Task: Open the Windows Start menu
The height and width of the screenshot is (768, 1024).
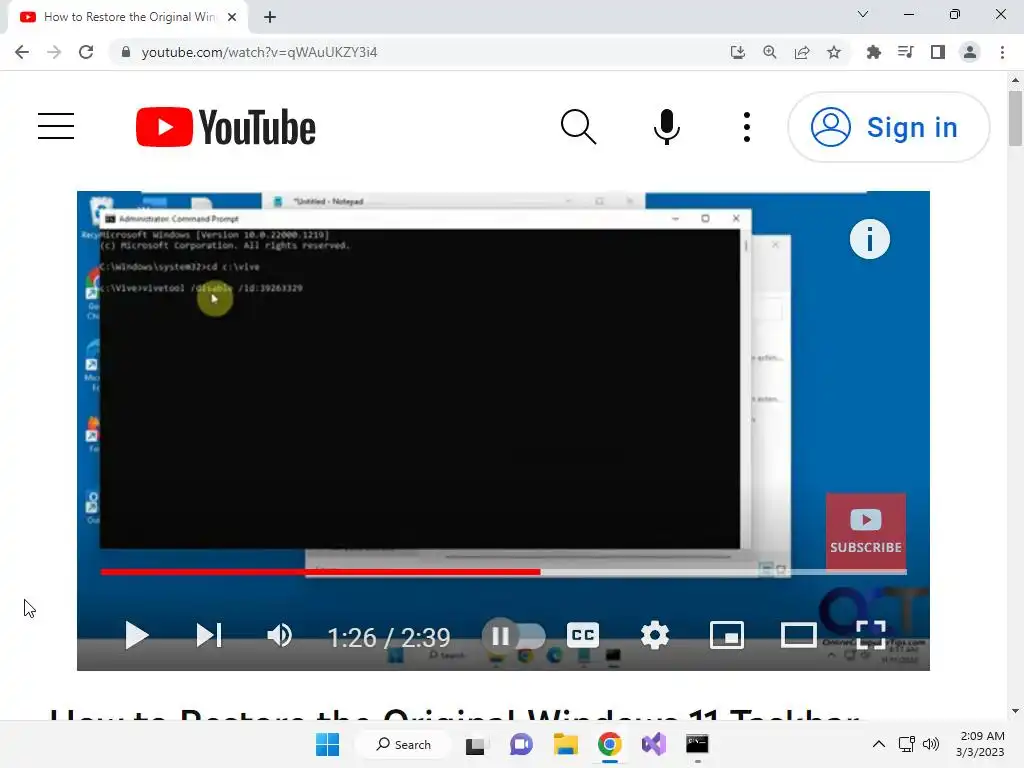Action: click(x=327, y=744)
